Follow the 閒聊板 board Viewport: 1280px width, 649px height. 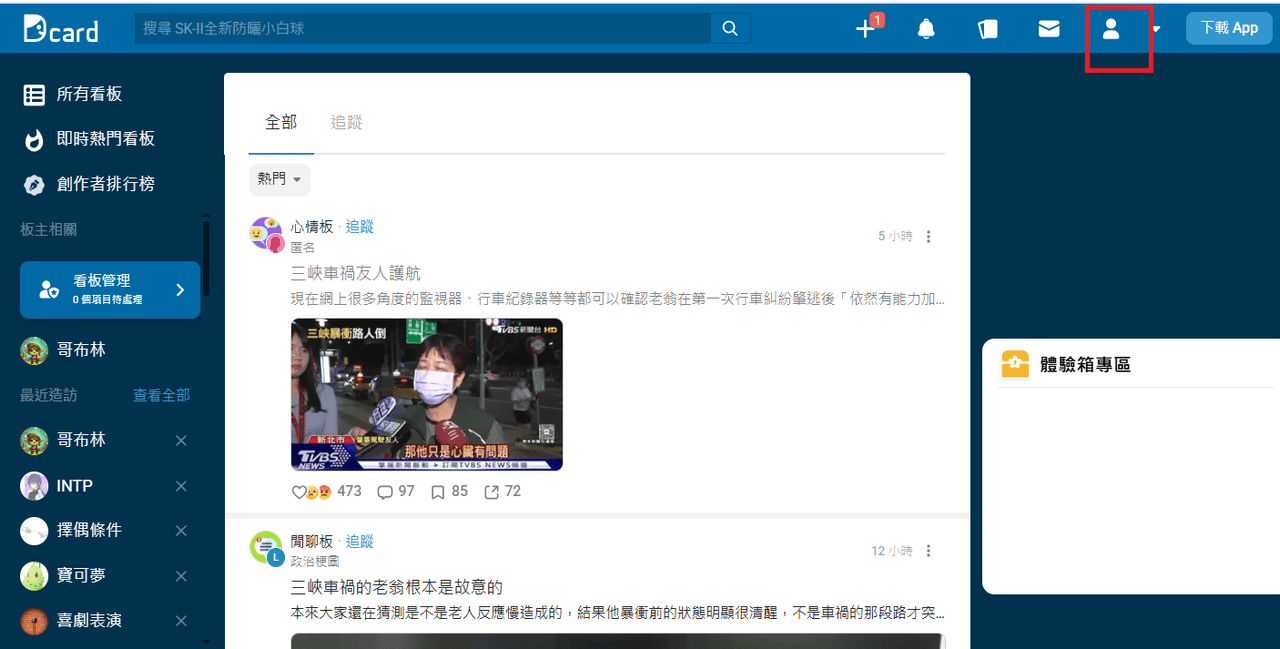[x=360, y=541]
